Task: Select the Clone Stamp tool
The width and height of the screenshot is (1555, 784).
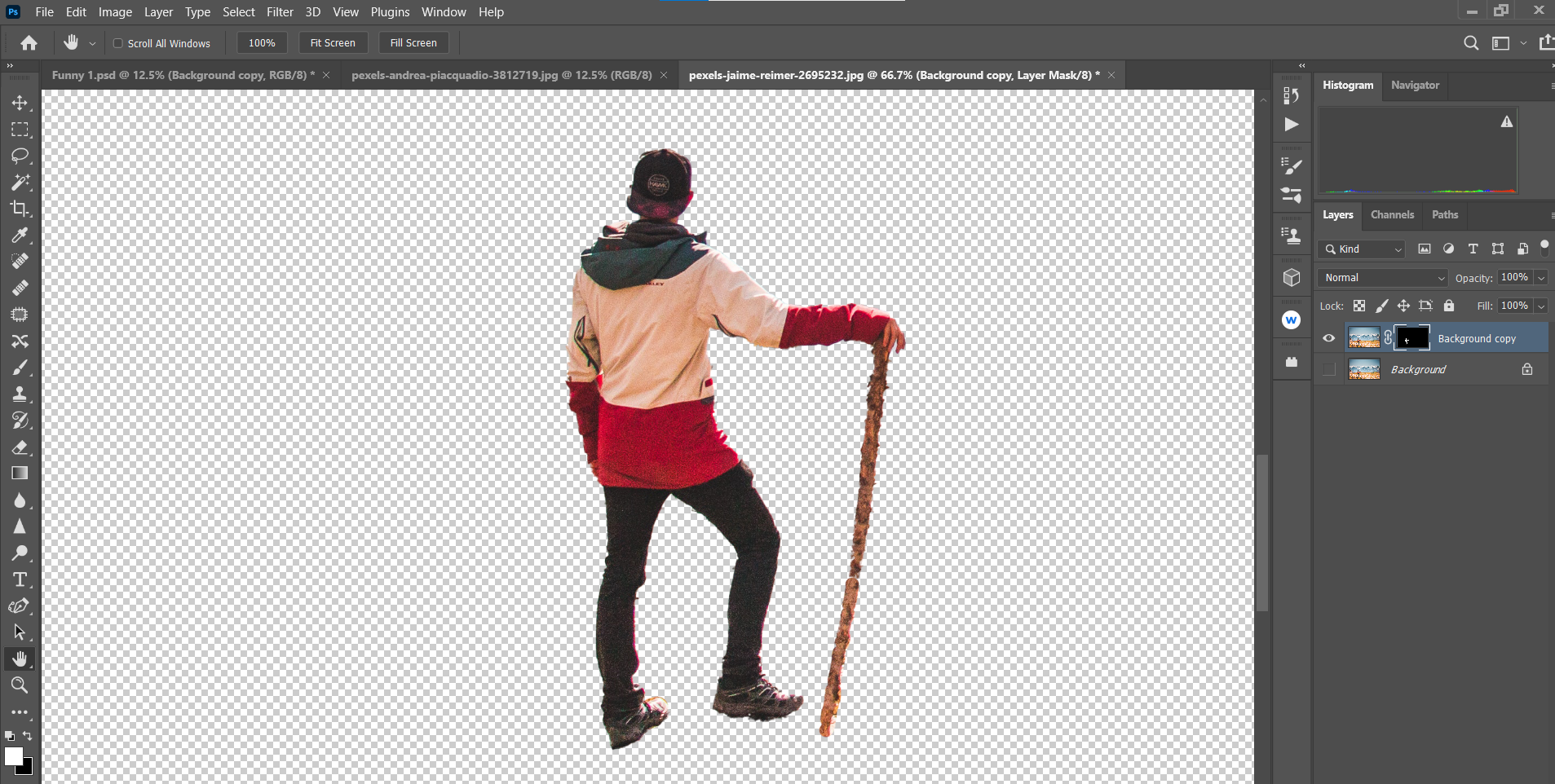Action: [x=20, y=394]
